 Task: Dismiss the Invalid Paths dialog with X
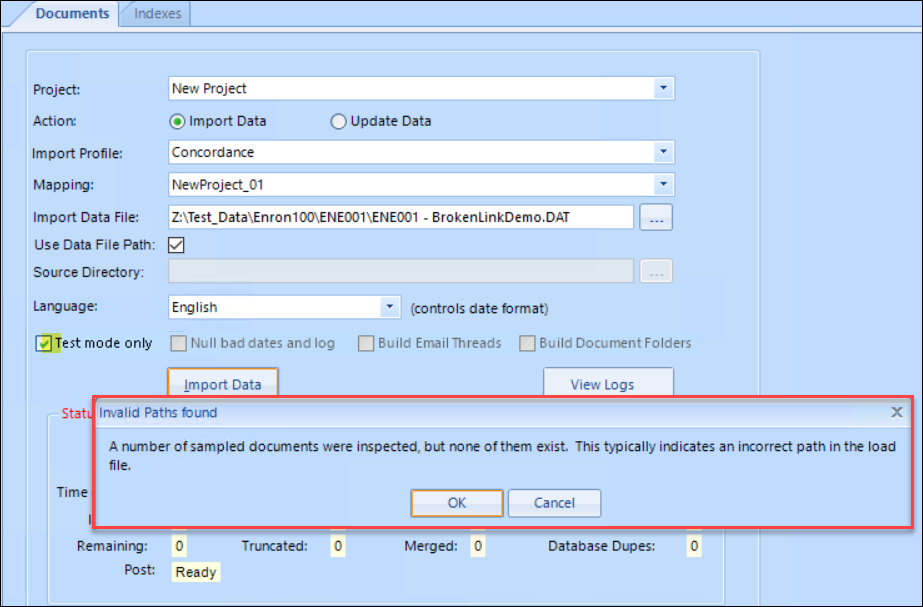(896, 412)
